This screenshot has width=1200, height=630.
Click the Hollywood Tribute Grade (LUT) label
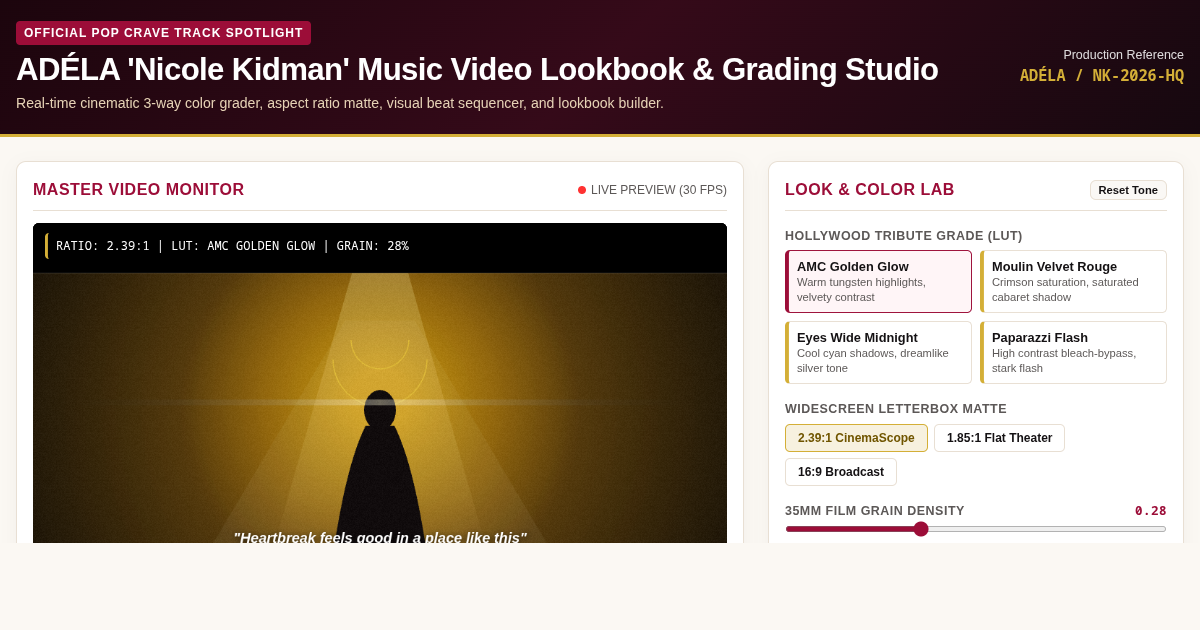903,236
